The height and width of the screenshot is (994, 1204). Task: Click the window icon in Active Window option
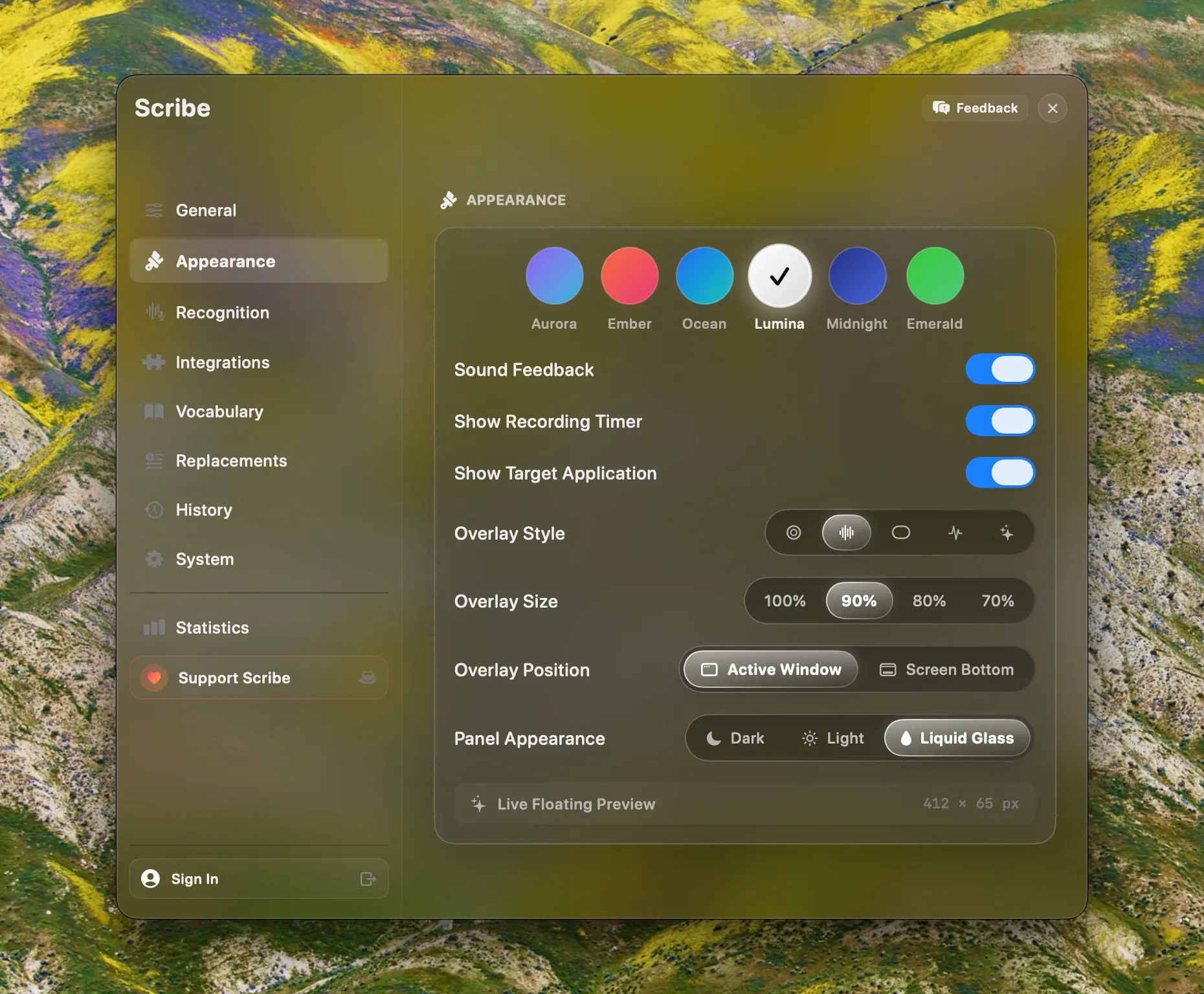click(709, 670)
